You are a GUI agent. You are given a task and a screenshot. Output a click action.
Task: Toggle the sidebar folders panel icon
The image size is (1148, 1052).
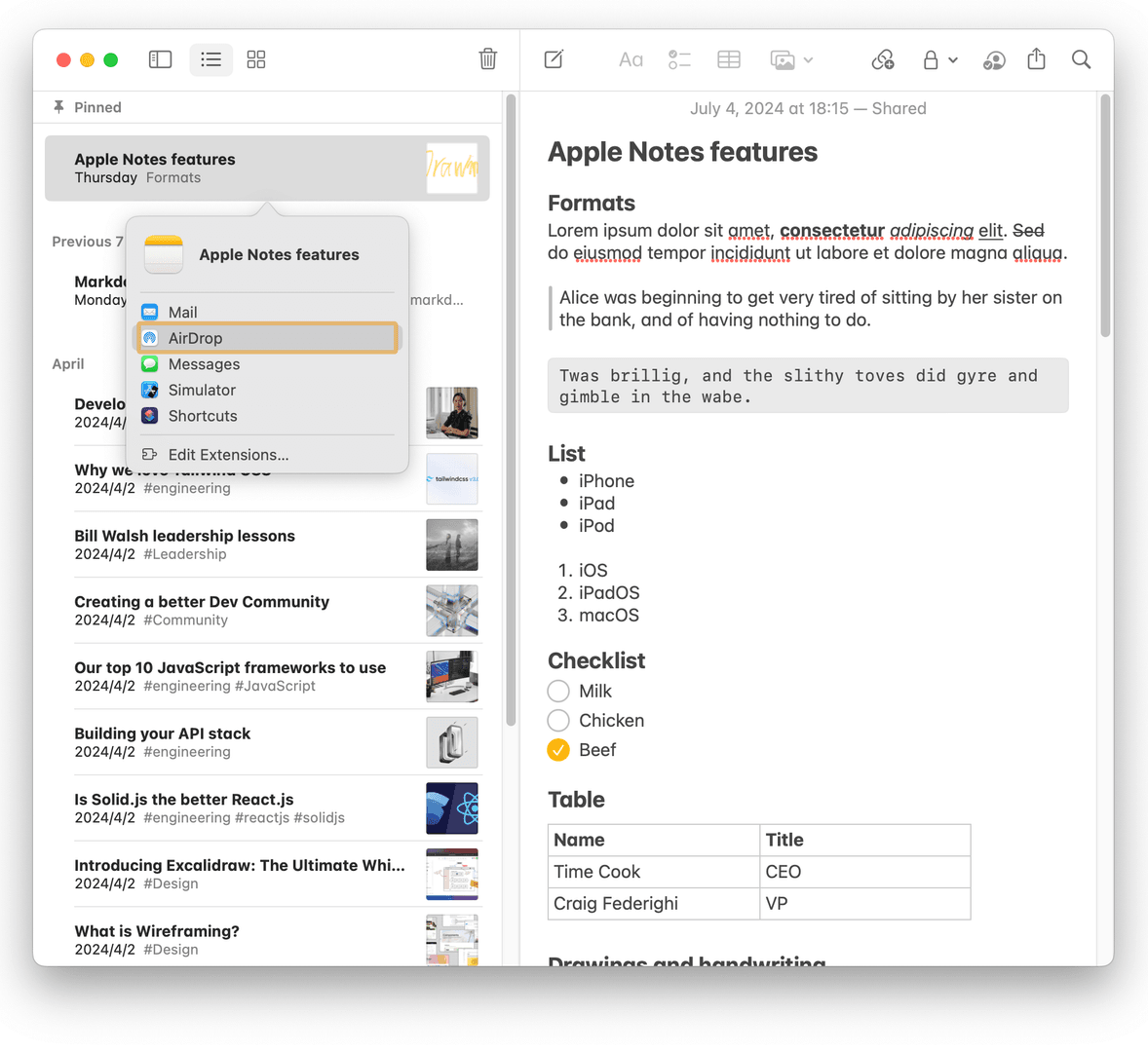pos(160,59)
